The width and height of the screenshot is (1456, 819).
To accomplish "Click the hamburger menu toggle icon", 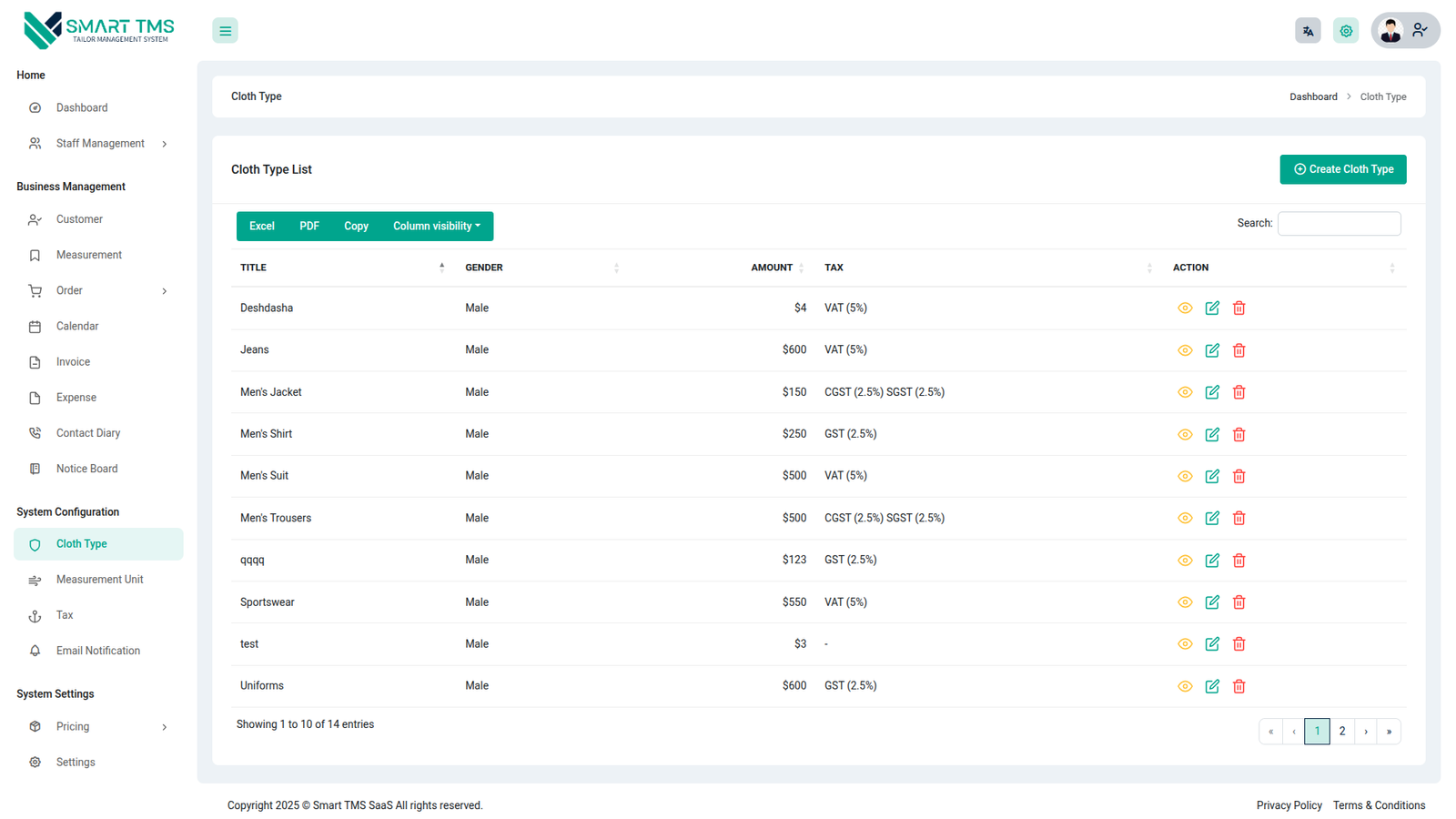I will (225, 31).
